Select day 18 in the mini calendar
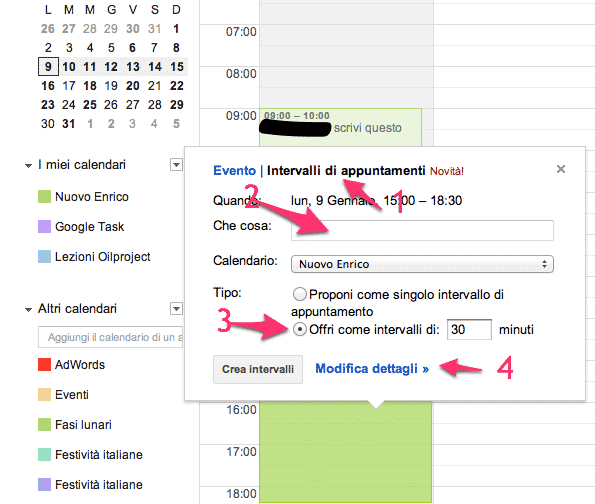 coord(90,86)
